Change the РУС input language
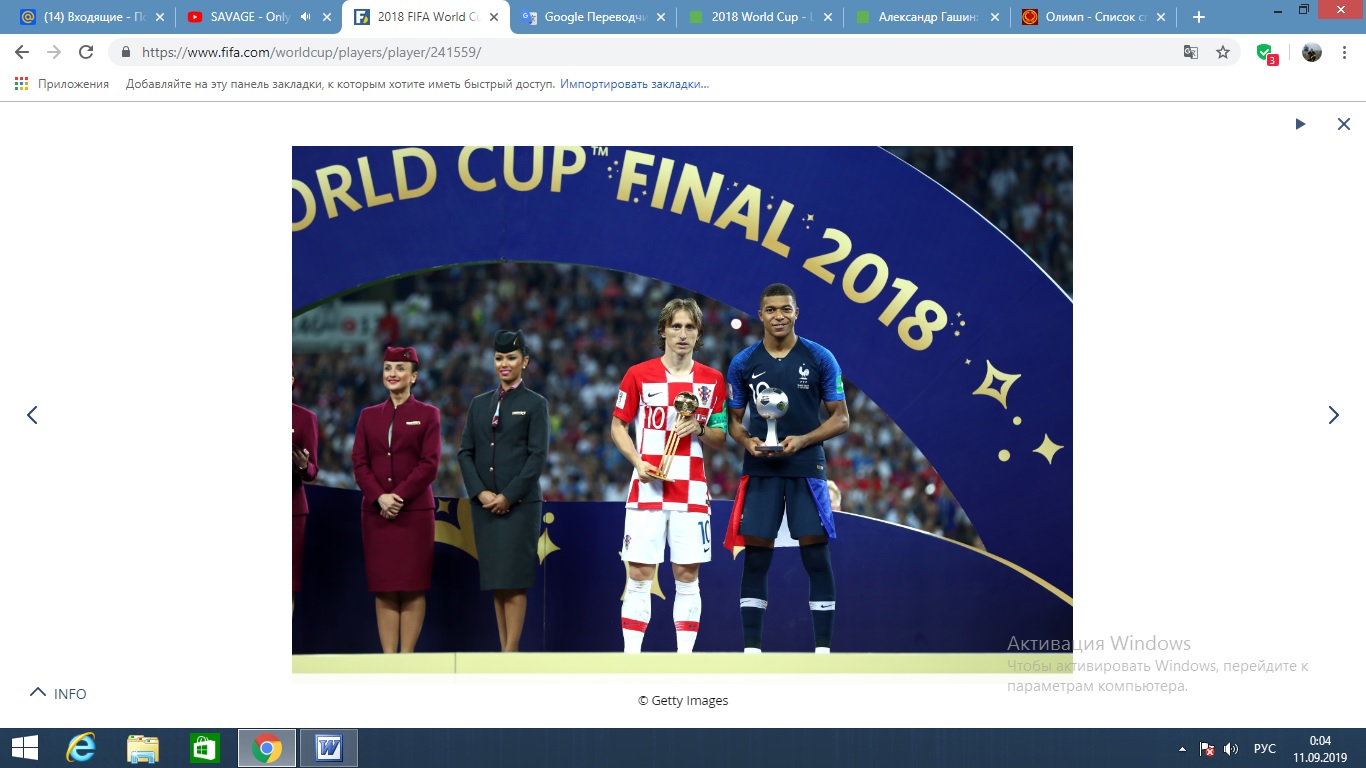 click(x=1264, y=748)
